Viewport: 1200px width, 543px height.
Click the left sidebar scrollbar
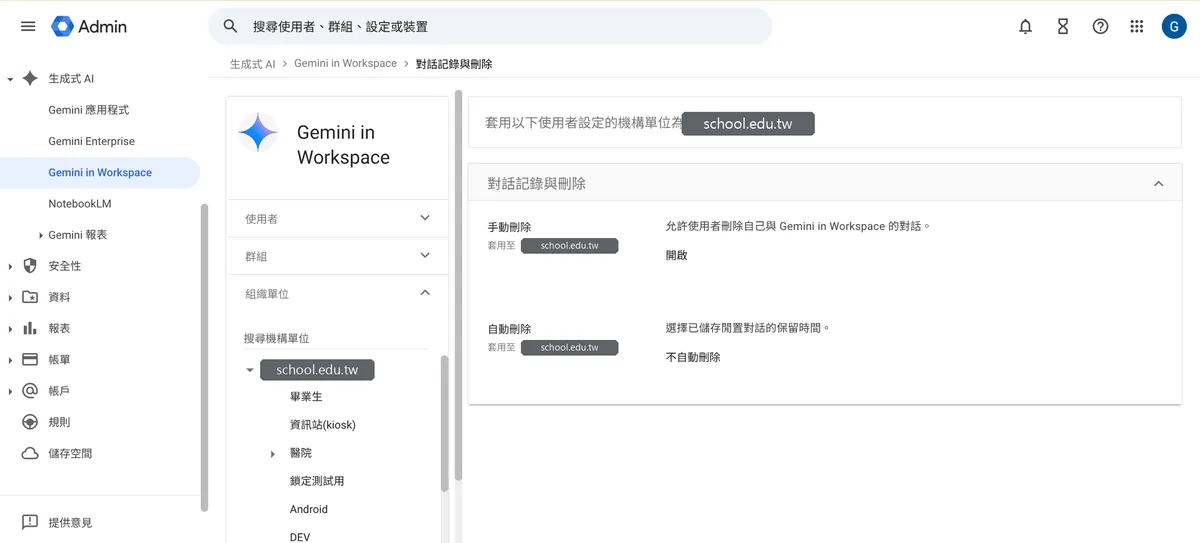coord(204,357)
